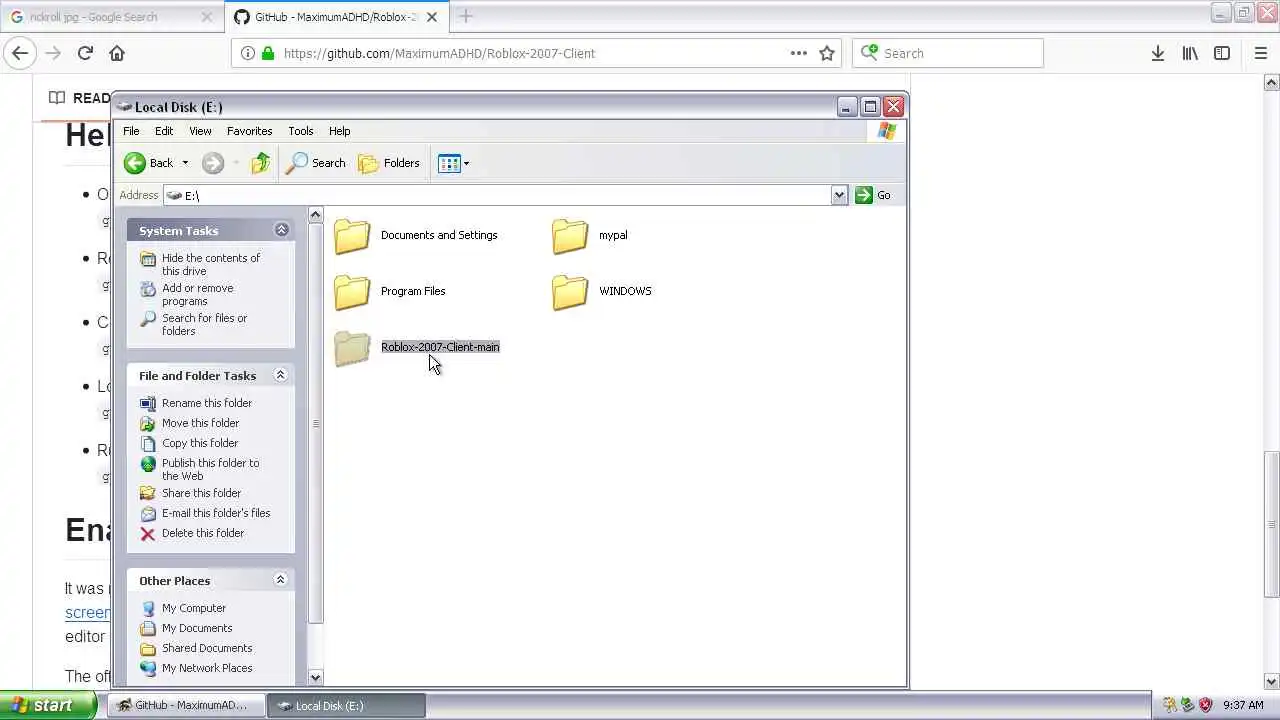Select the WINDOWS folder icon

pos(570,292)
